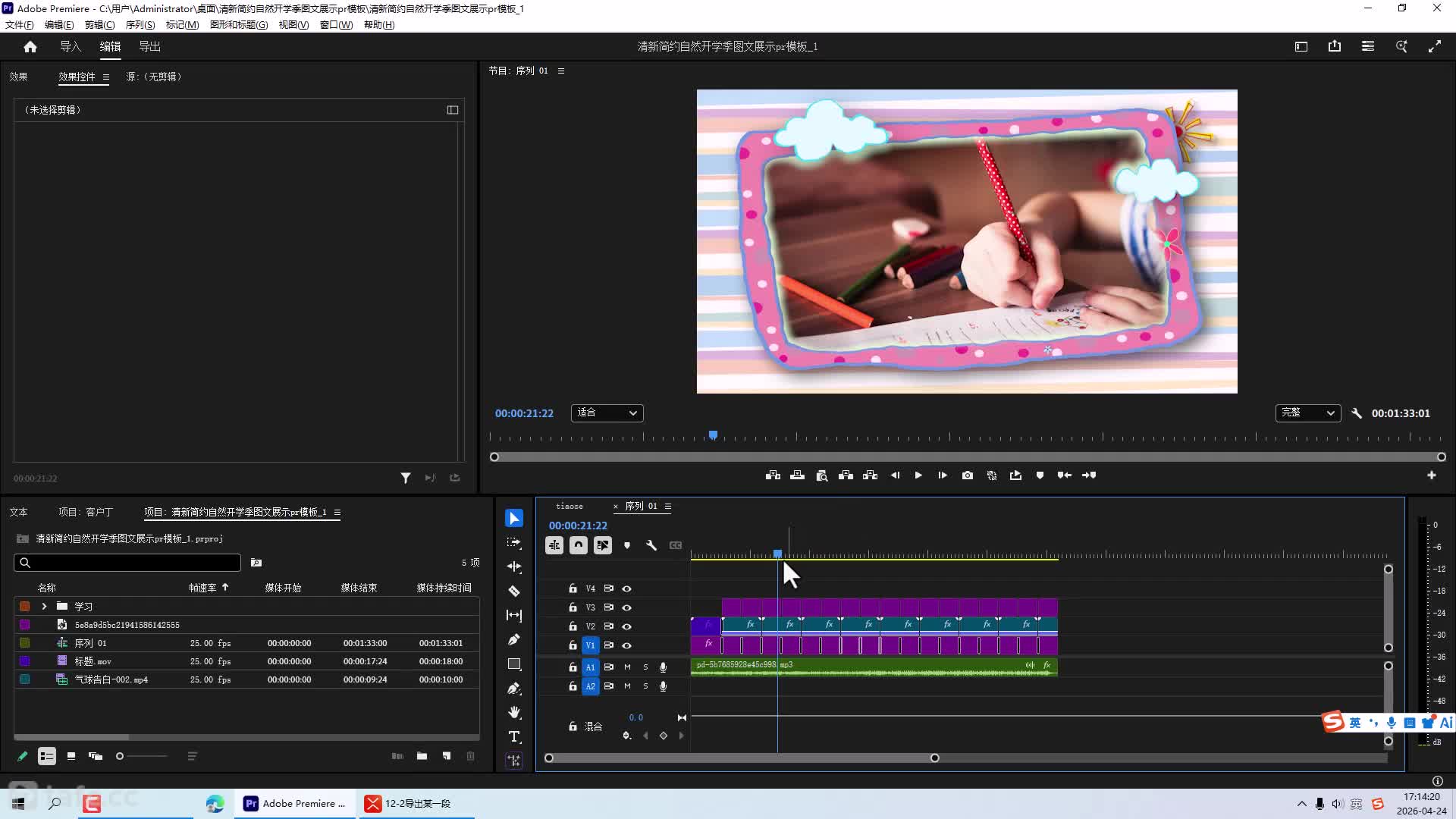Select the Track Select Forward tool
The height and width of the screenshot is (819, 1456).
(x=514, y=542)
